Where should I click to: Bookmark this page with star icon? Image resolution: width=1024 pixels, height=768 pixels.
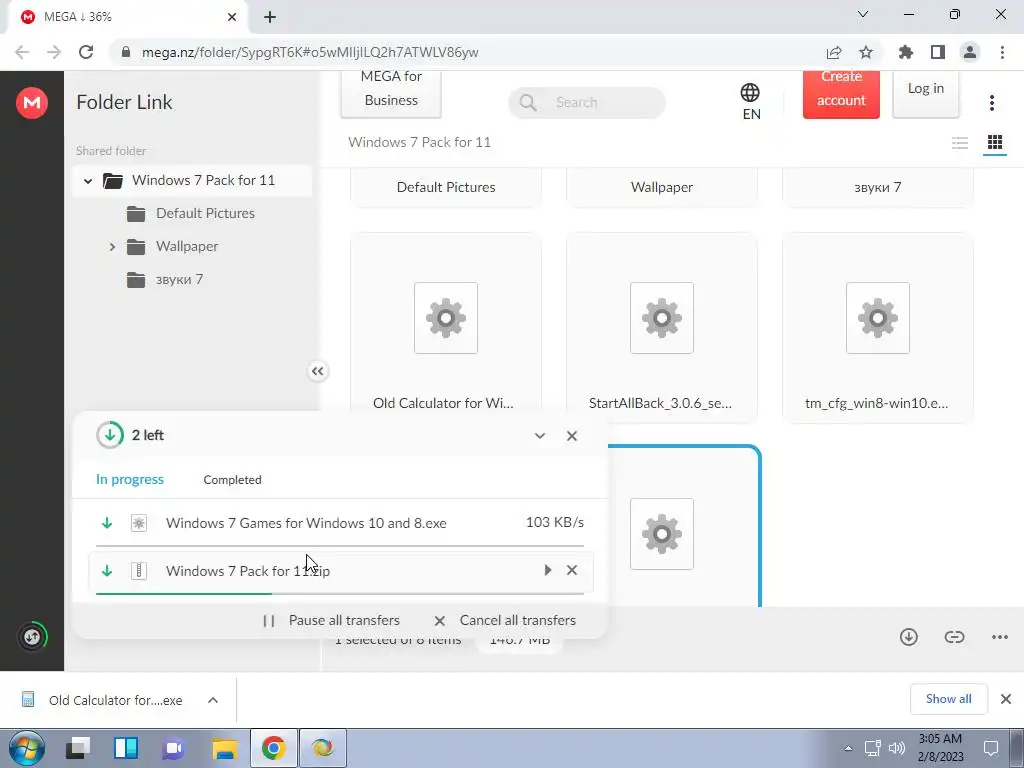point(866,52)
